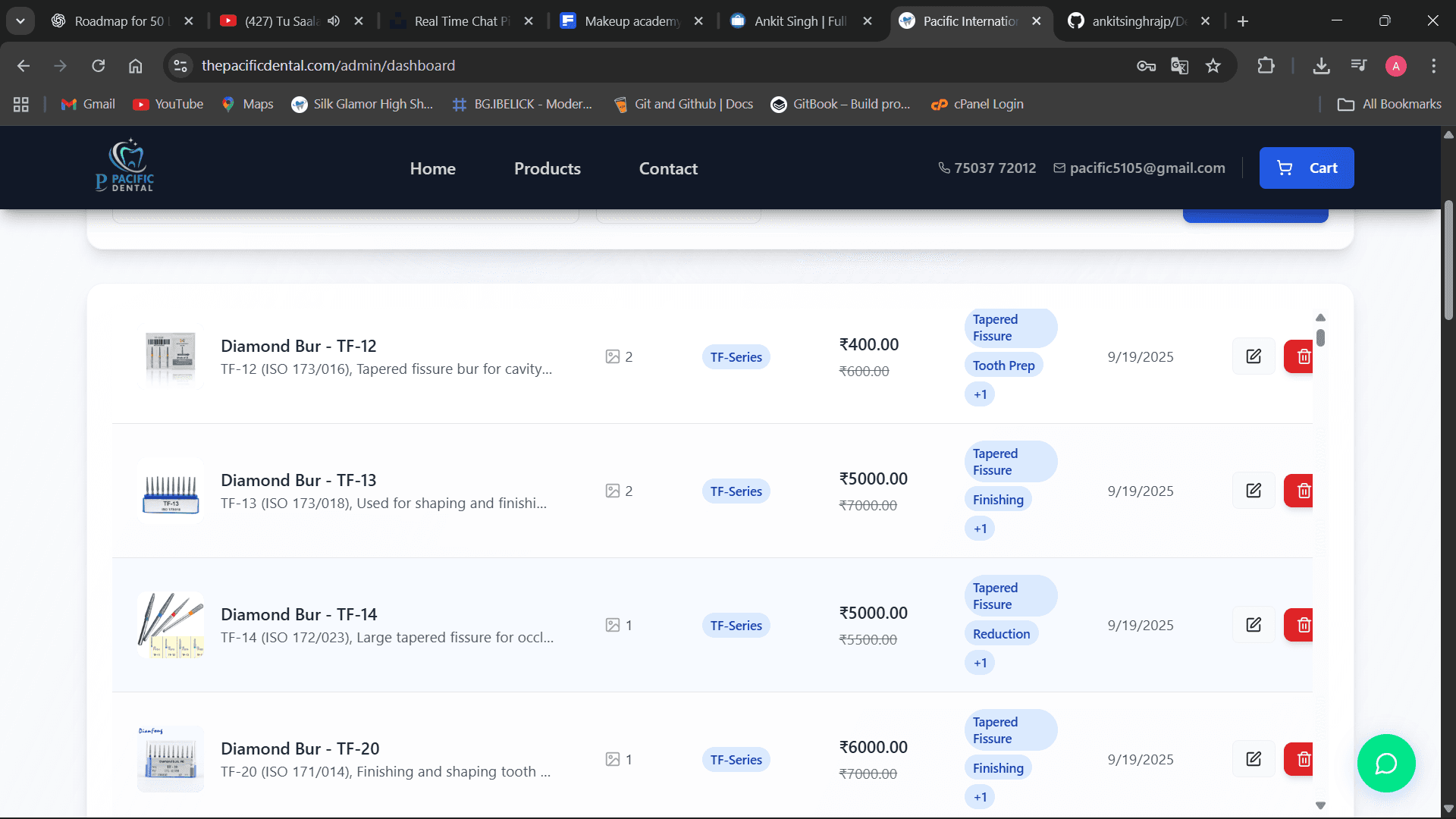Bookmark this page with star icon
The height and width of the screenshot is (819, 1456).
1213,66
